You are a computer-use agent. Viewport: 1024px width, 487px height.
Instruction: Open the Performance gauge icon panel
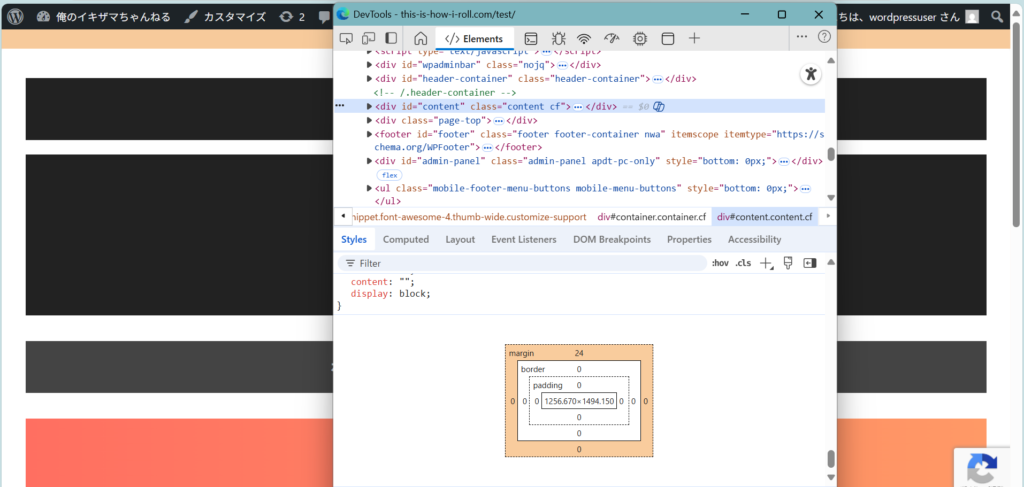[x=612, y=38]
